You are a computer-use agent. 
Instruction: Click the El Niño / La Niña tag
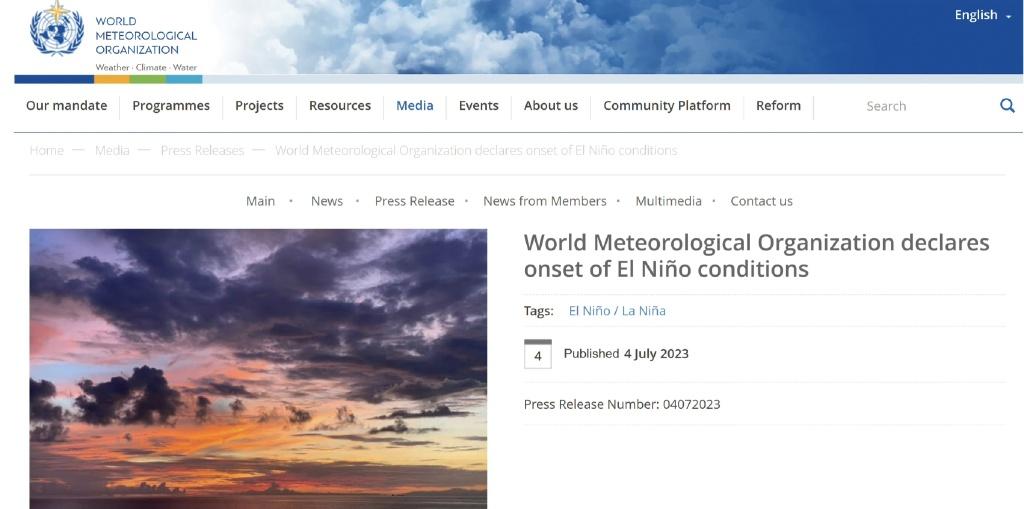pos(617,311)
